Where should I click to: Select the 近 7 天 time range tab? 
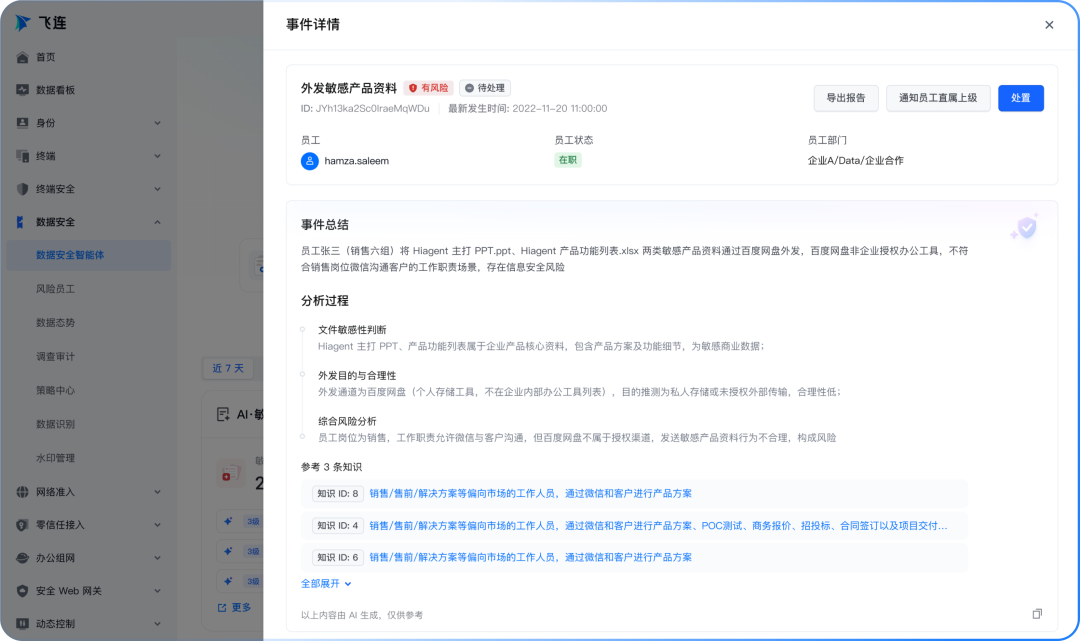pyautogui.click(x=228, y=368)
